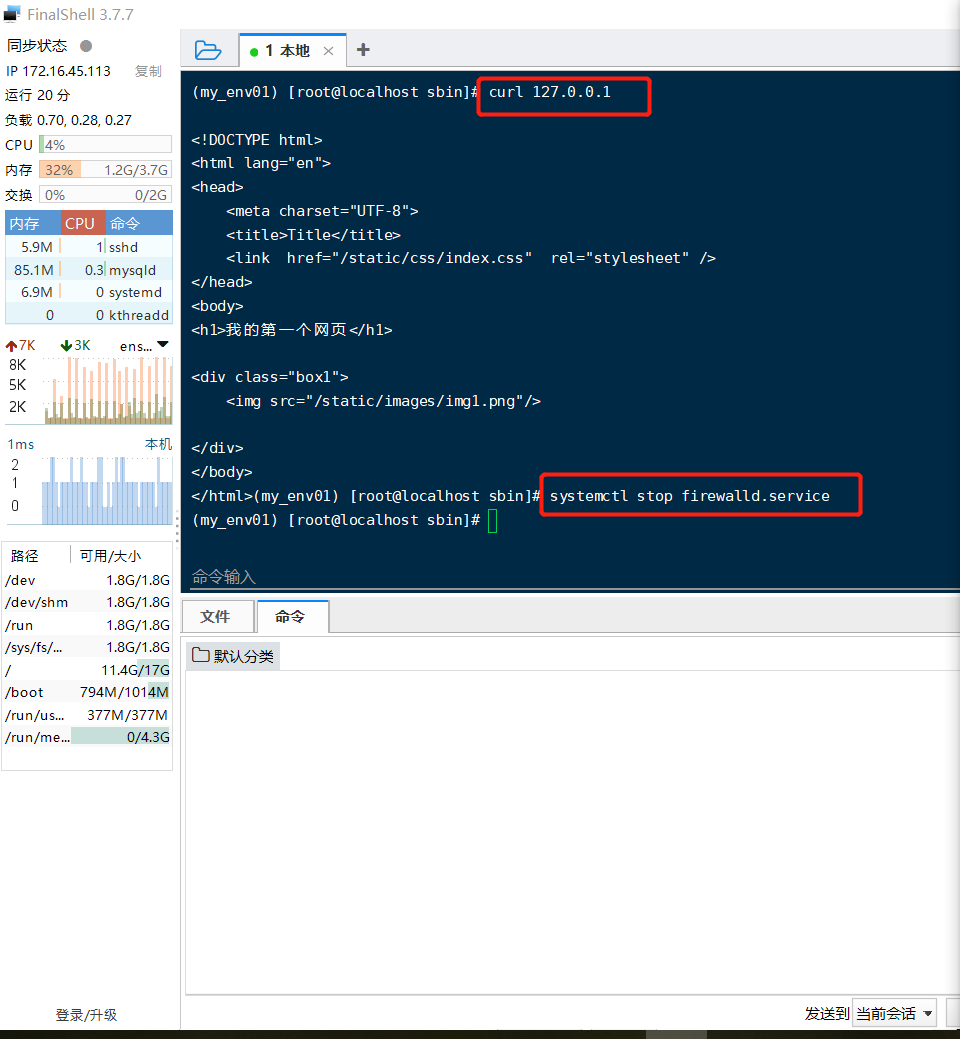Viewport: 960px width, 1039px height.
Task: Switch to the 命令 bottom tab
Action: tap(292, 616)
